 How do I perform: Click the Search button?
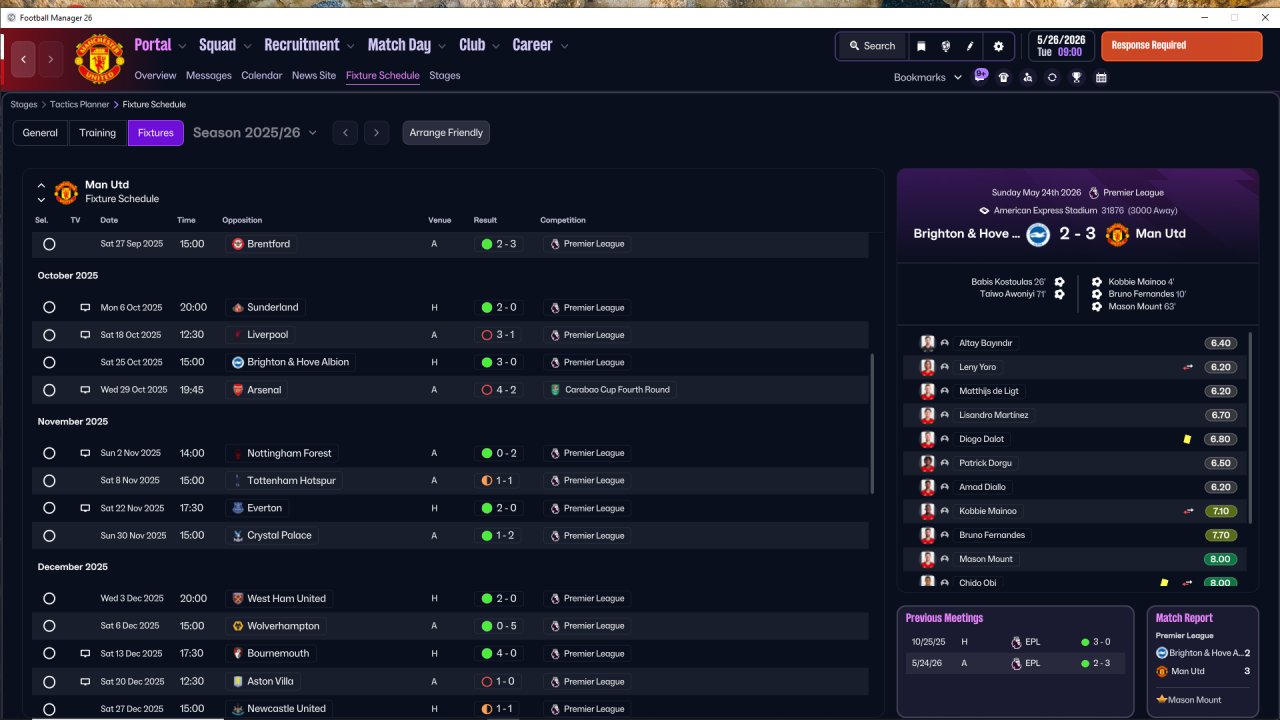pos(872,46)
